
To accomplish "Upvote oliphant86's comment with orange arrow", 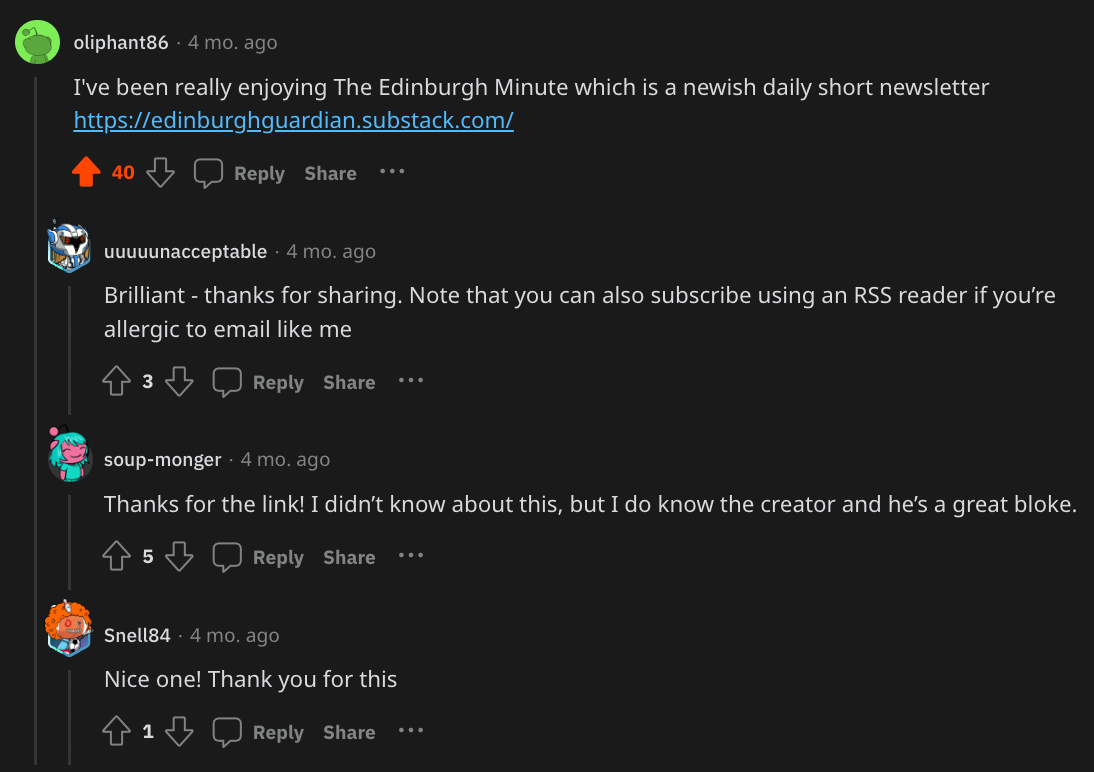I will (87, 173).
